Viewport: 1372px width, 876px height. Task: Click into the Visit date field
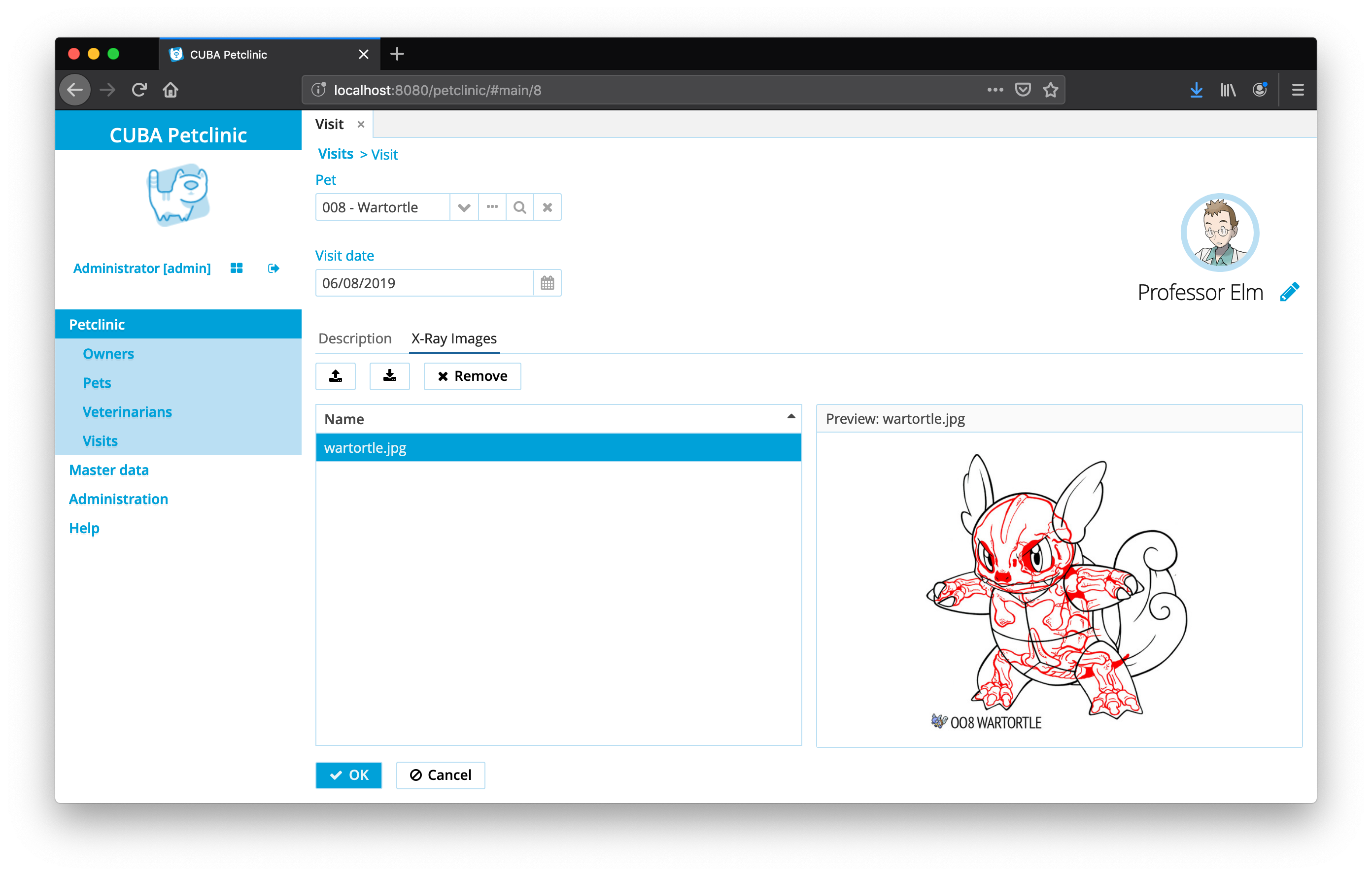(x=424, y=283)
